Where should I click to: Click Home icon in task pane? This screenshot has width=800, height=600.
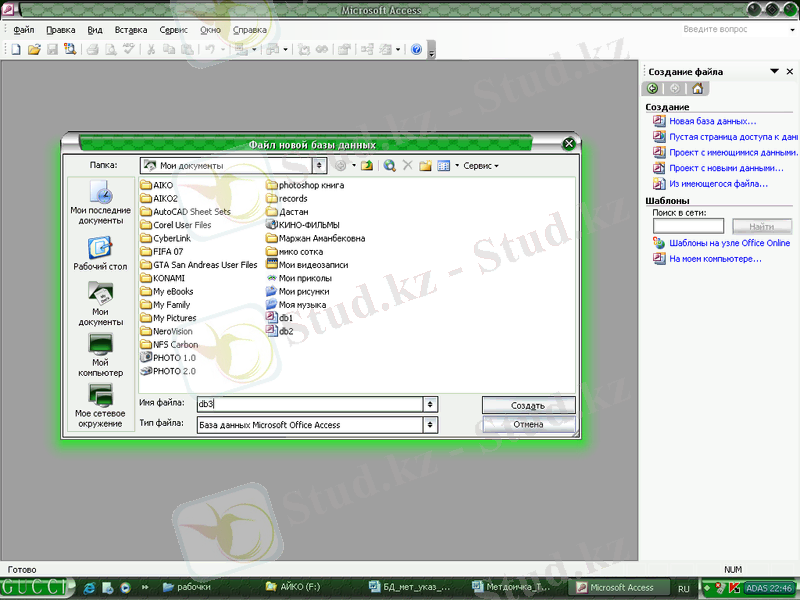point(698,89)
